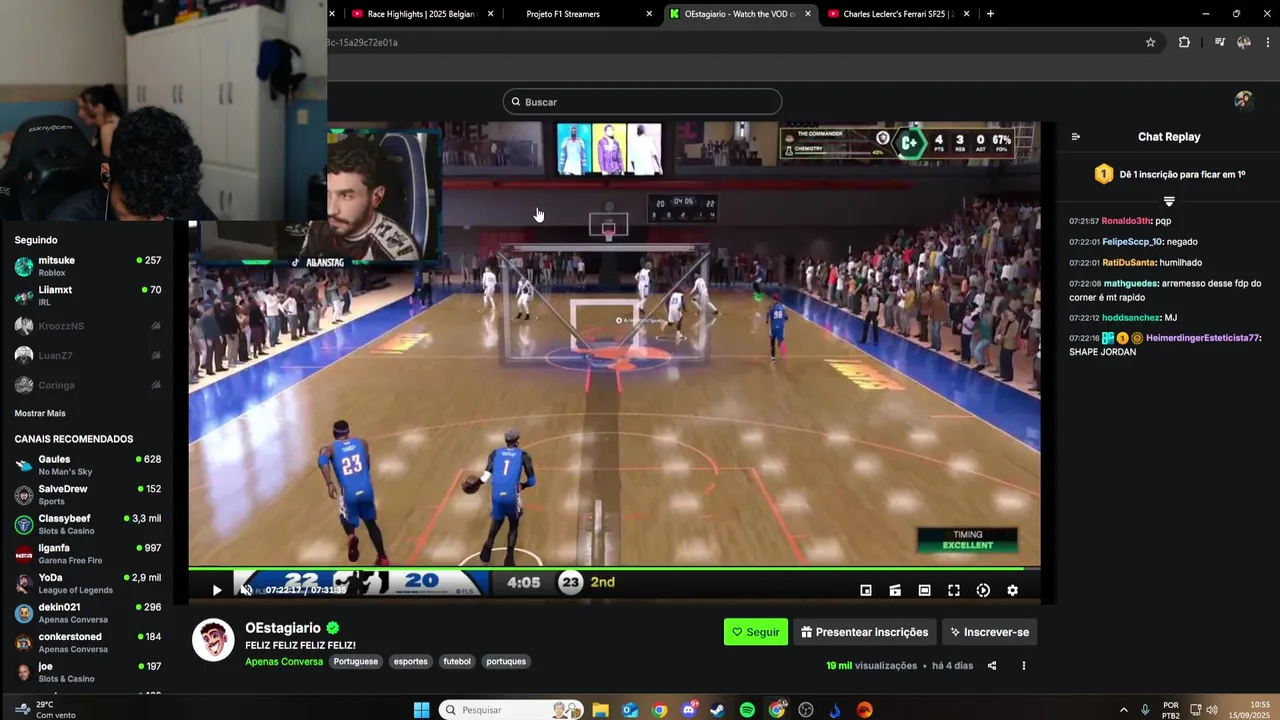Open liganfa recommended channel

[x=87, y=553]
